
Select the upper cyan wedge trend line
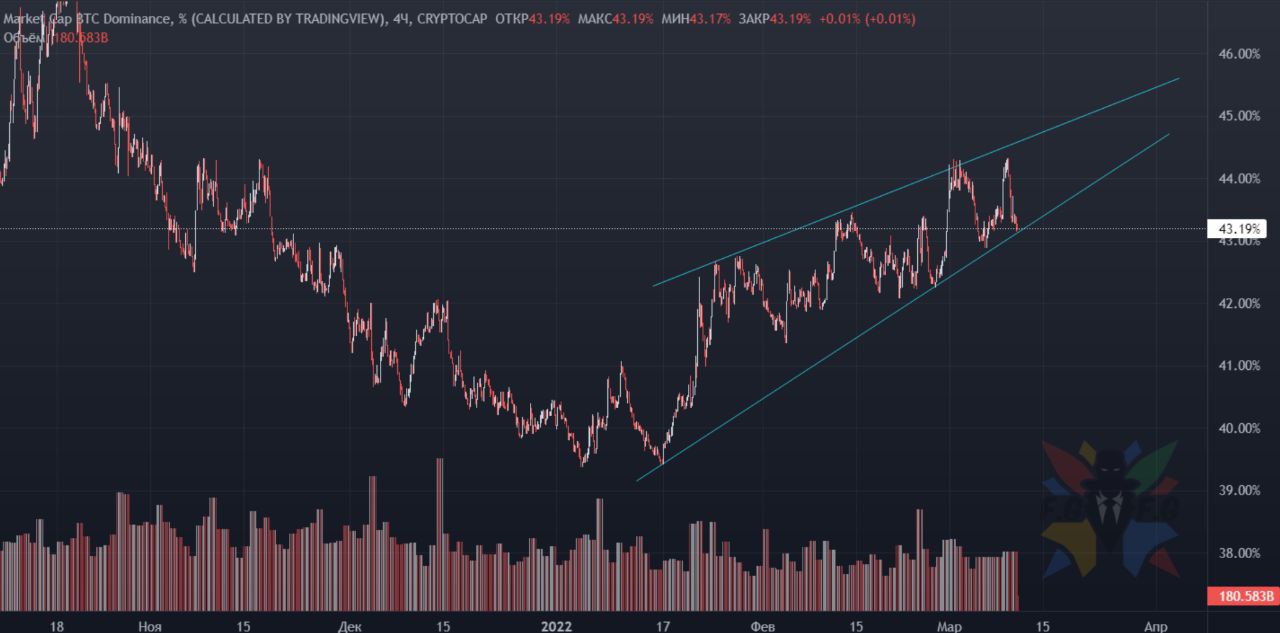point(916,182)
